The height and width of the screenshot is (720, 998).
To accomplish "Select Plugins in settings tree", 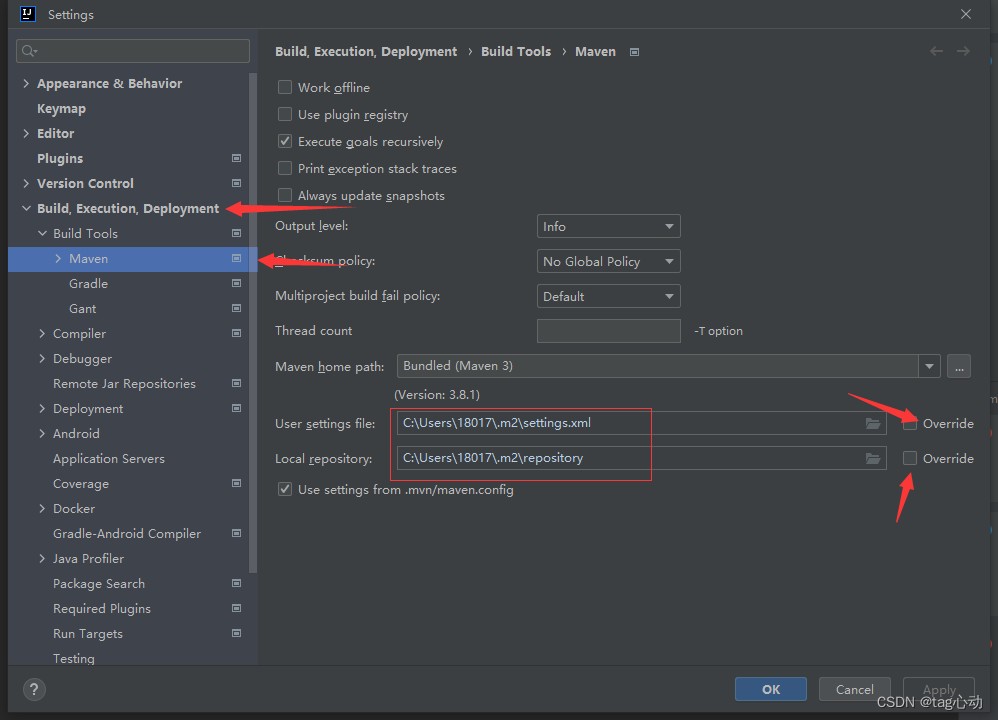I will pyautogui.click(x=60, y=158).
